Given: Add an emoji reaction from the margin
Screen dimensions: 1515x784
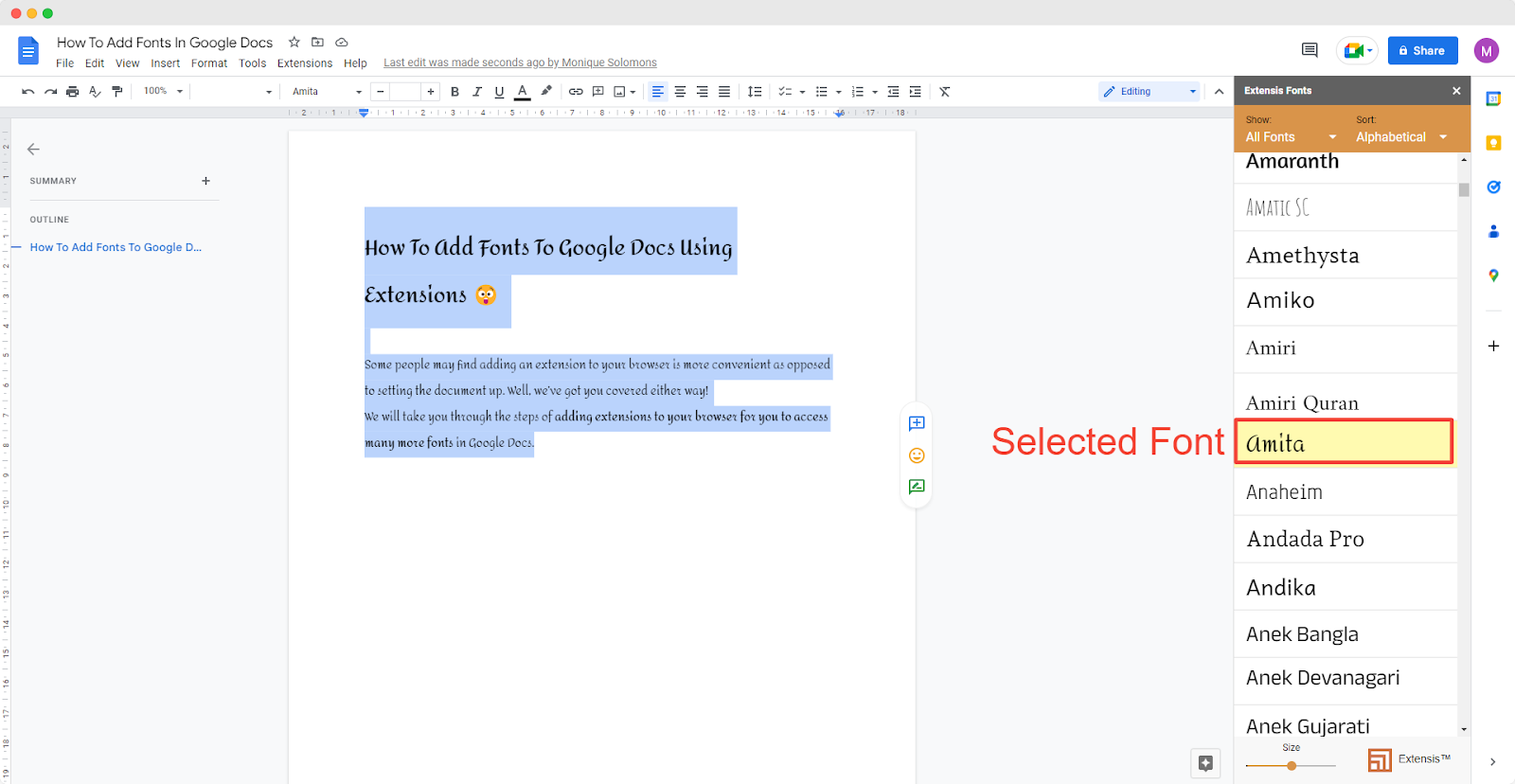Looking at the screenshot, I should (917, 455).
